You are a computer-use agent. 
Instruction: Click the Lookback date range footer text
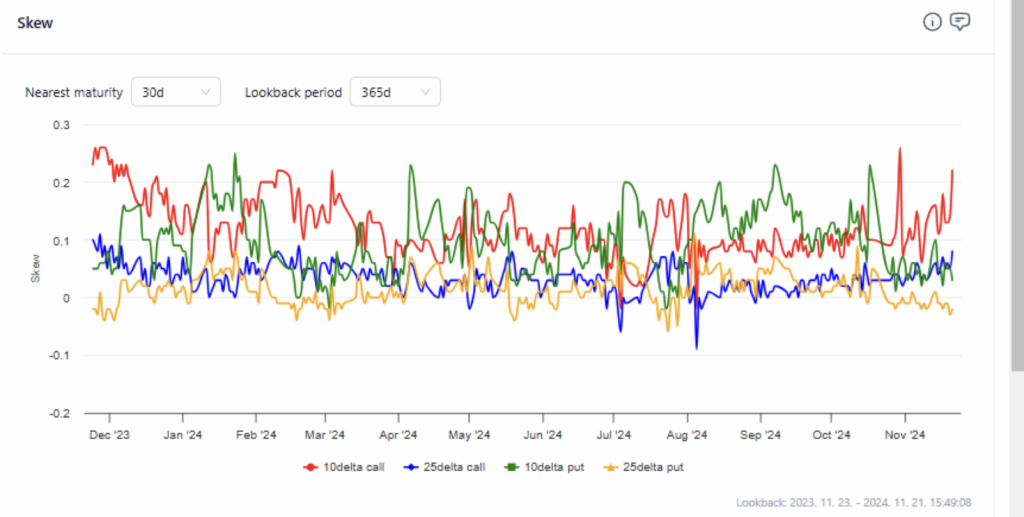pyautogui.click(x=853, y=503)
